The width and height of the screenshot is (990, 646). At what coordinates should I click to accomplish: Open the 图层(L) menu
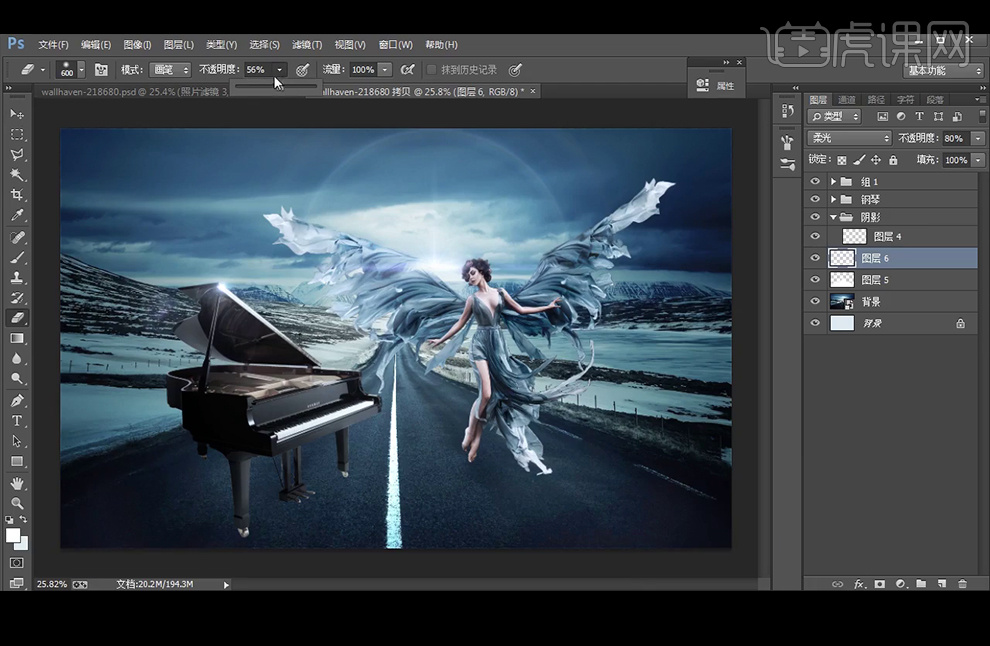click(x=179, y=44)
